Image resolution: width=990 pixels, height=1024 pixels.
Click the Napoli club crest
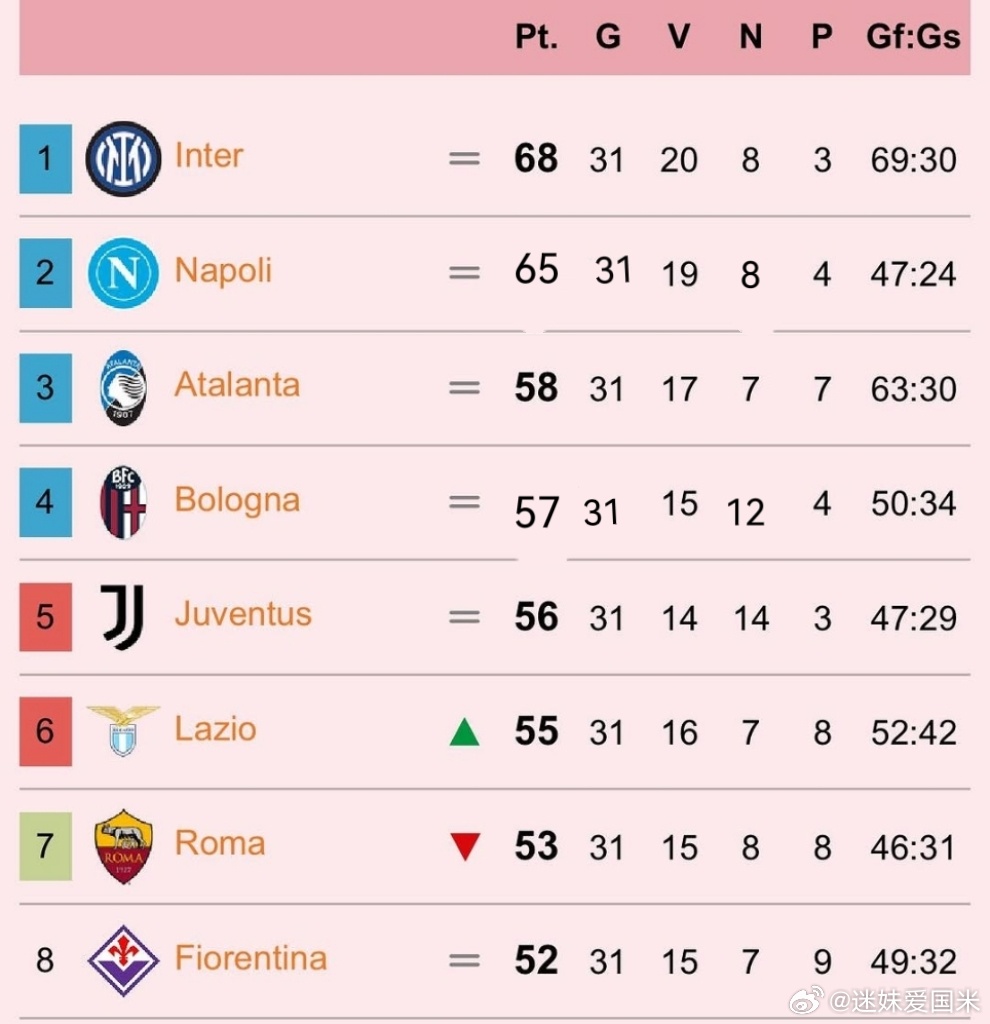pos(123,273)
